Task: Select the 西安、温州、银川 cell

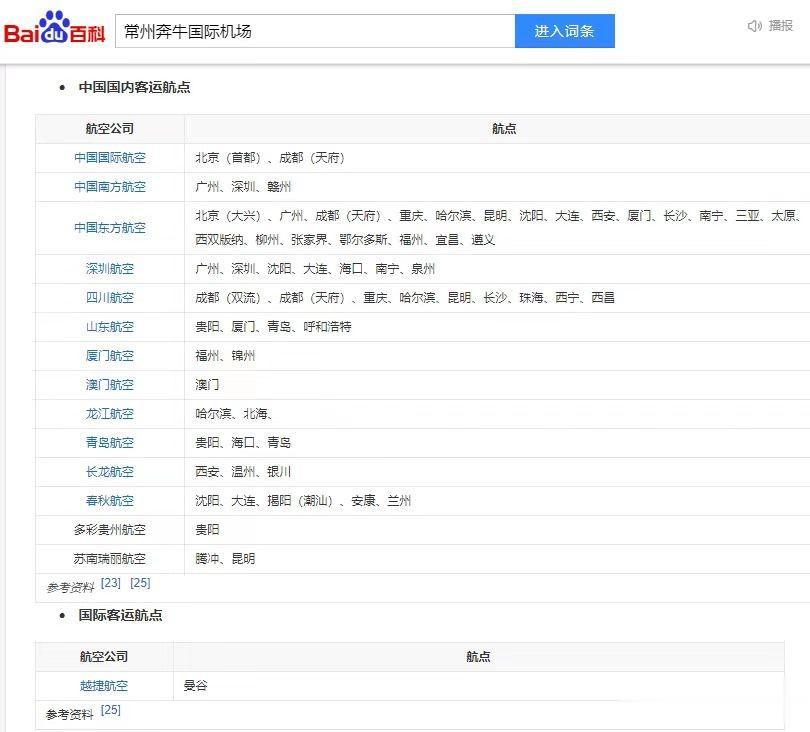Action: [x=497, y=472]
